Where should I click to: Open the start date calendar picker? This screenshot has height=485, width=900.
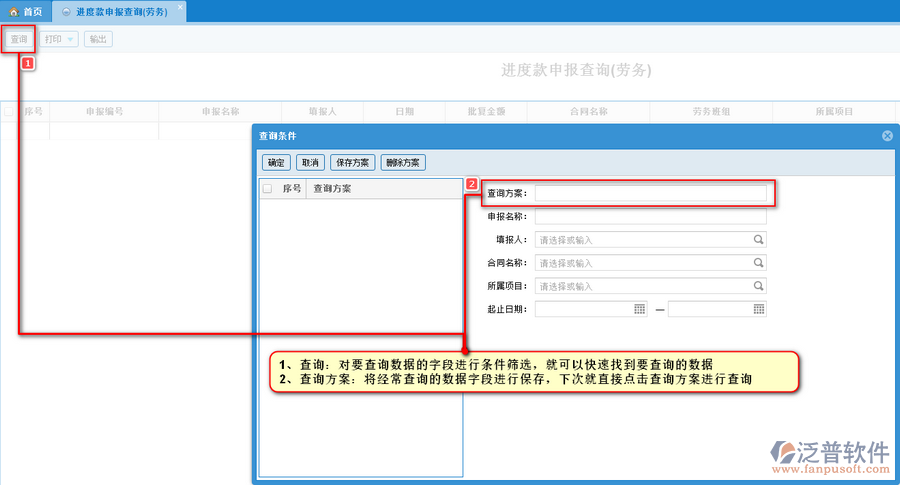point(640,309)
